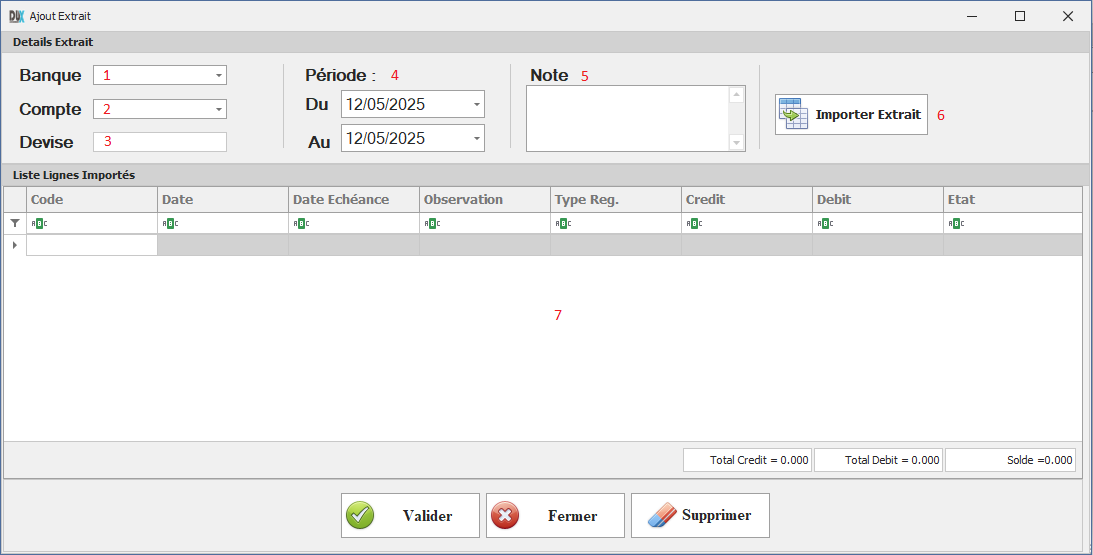Click the filter operator icon under Code column
The image size is (1093, 555).
39,224
